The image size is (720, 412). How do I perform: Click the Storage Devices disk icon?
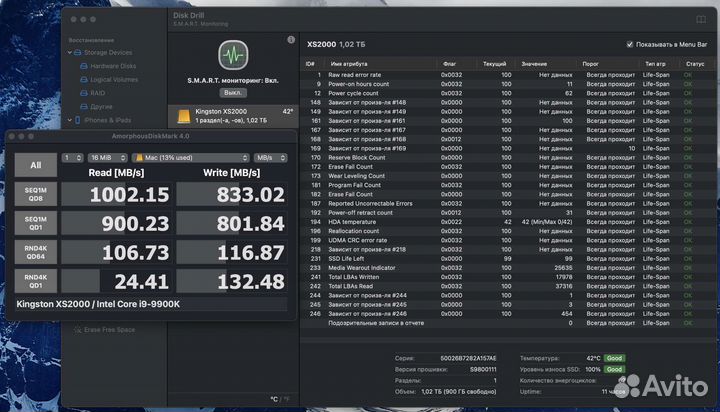pyautogui.click(x=78, y=53)
